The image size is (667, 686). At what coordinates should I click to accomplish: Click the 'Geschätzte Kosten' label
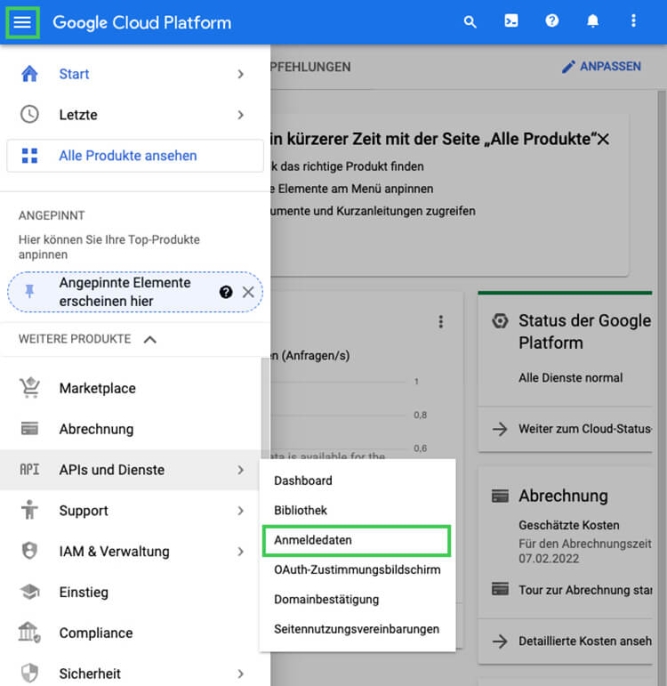pyautogui.click(x=569, y=525)
